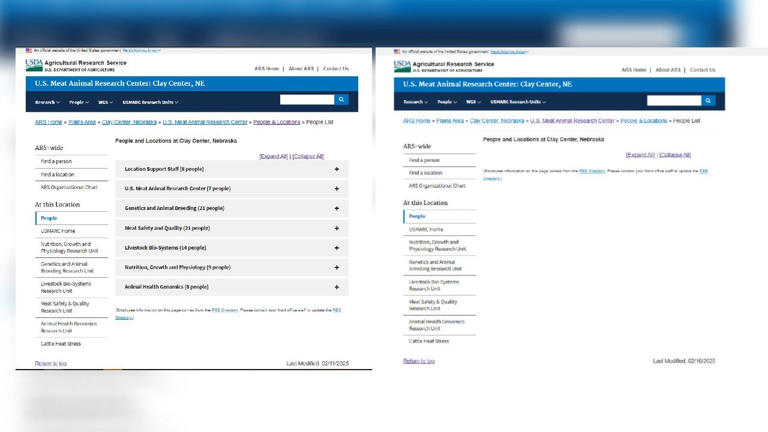Open the Research dropdown in left navigation bar
The height and width of the screenshot is (432, 768).
47,102
